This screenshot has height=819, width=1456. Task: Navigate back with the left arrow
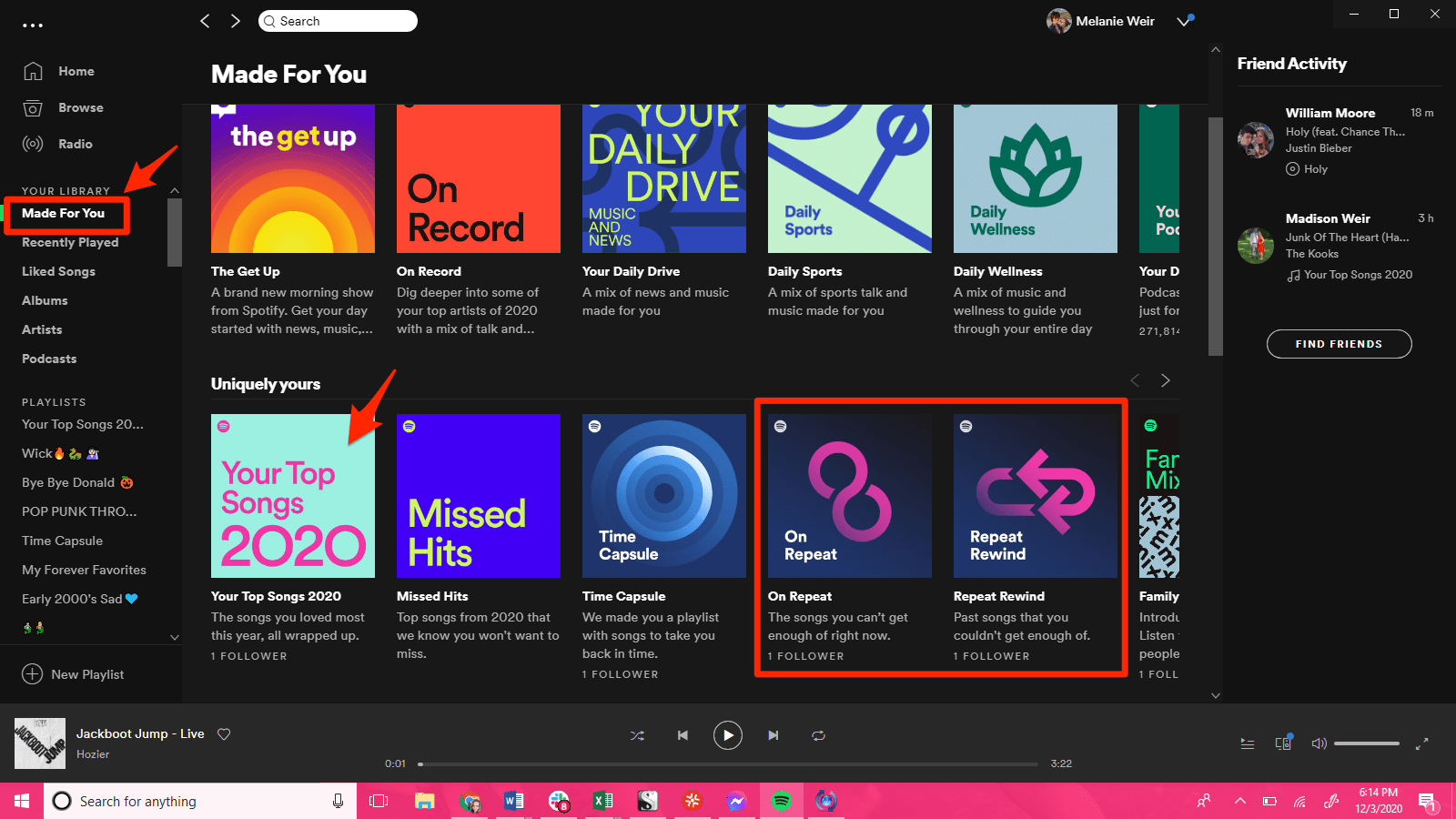point(205,21)
